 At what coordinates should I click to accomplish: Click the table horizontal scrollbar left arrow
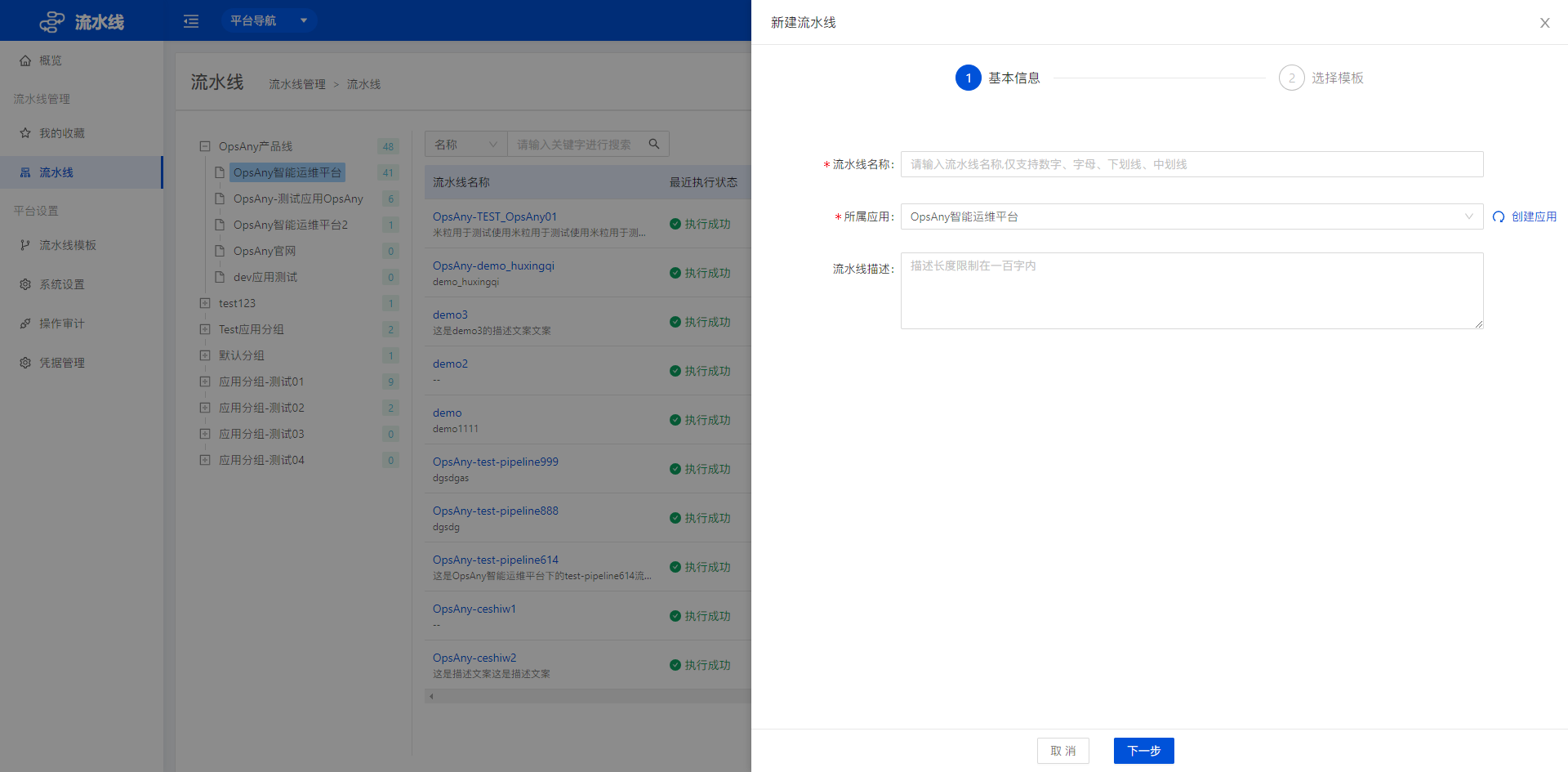pyautogui.click(x=431, y=696)
